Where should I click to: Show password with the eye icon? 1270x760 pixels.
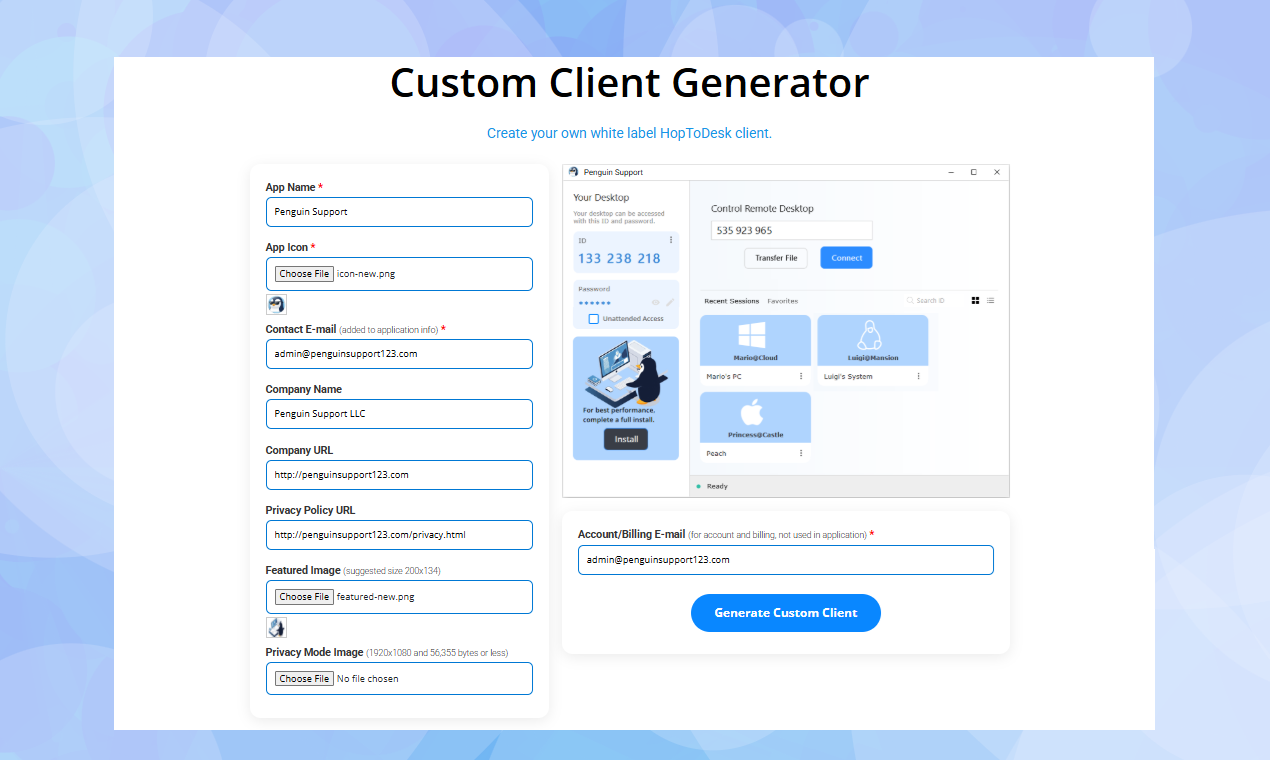(x=656, y=302)
